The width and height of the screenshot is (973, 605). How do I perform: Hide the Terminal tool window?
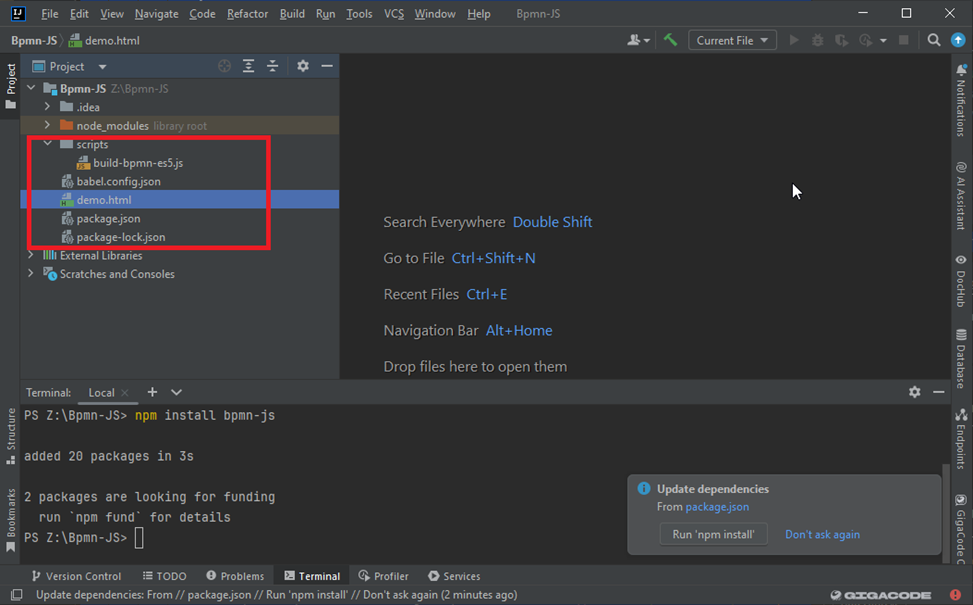pos(939,392)
